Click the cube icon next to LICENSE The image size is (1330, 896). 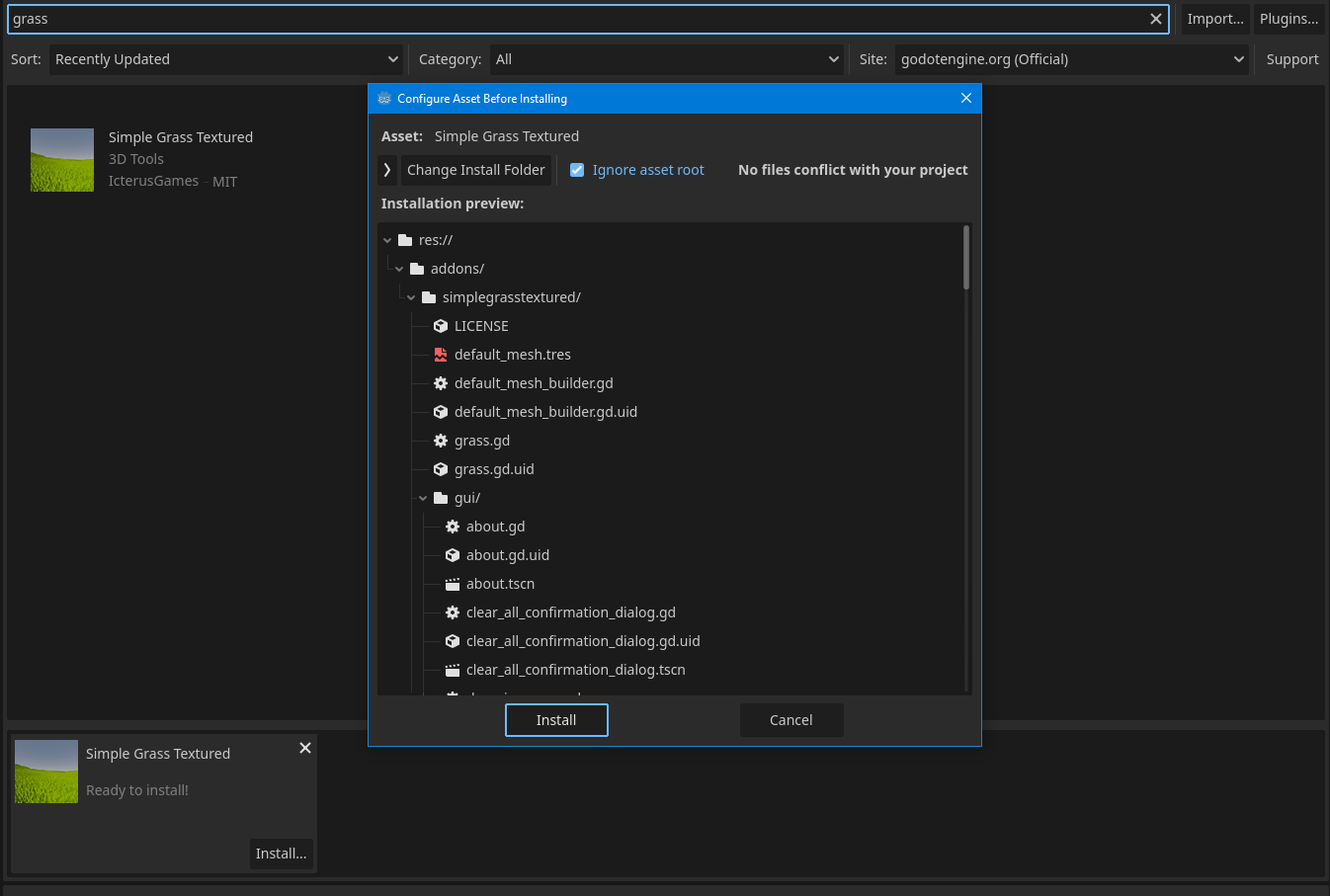[441, 326]
